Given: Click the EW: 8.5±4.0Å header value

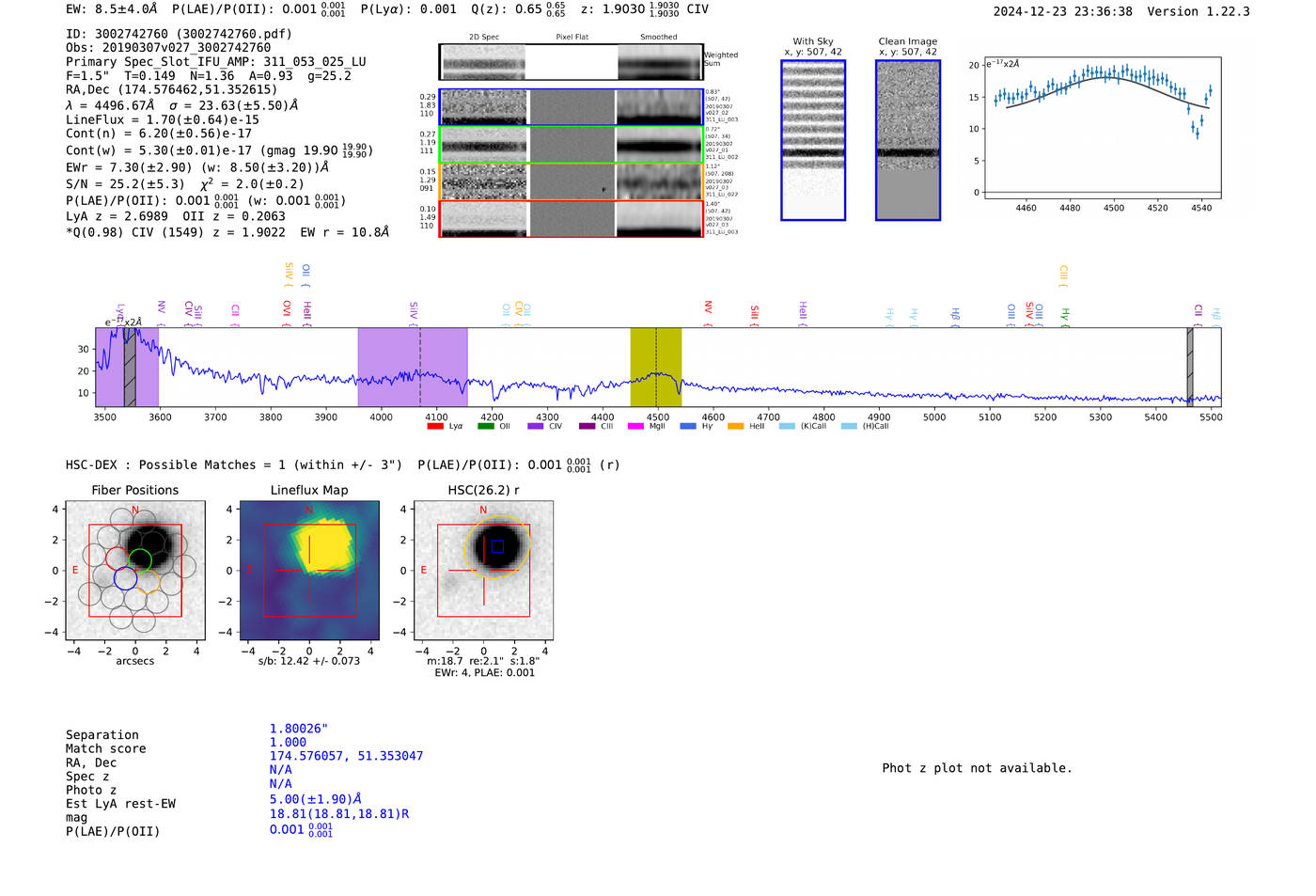Looking at the screenshot, I should [112, 9].
